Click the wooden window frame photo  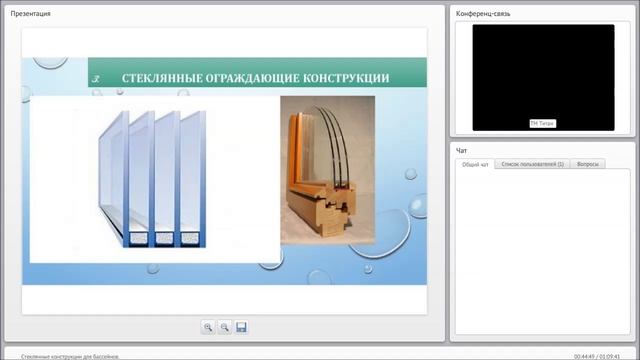pyautogui.click(x=327, y=170)
